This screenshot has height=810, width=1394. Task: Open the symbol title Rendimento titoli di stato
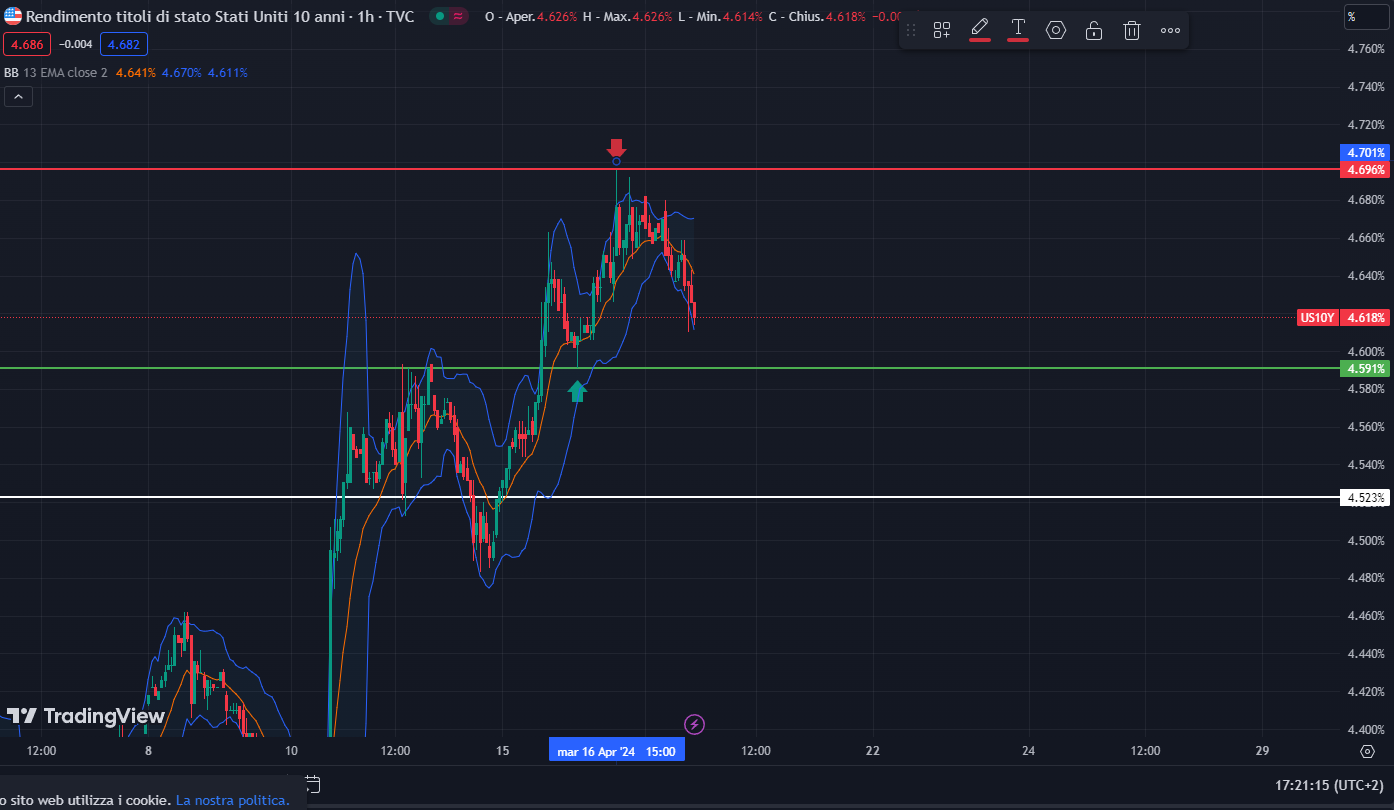pos(220,16)
